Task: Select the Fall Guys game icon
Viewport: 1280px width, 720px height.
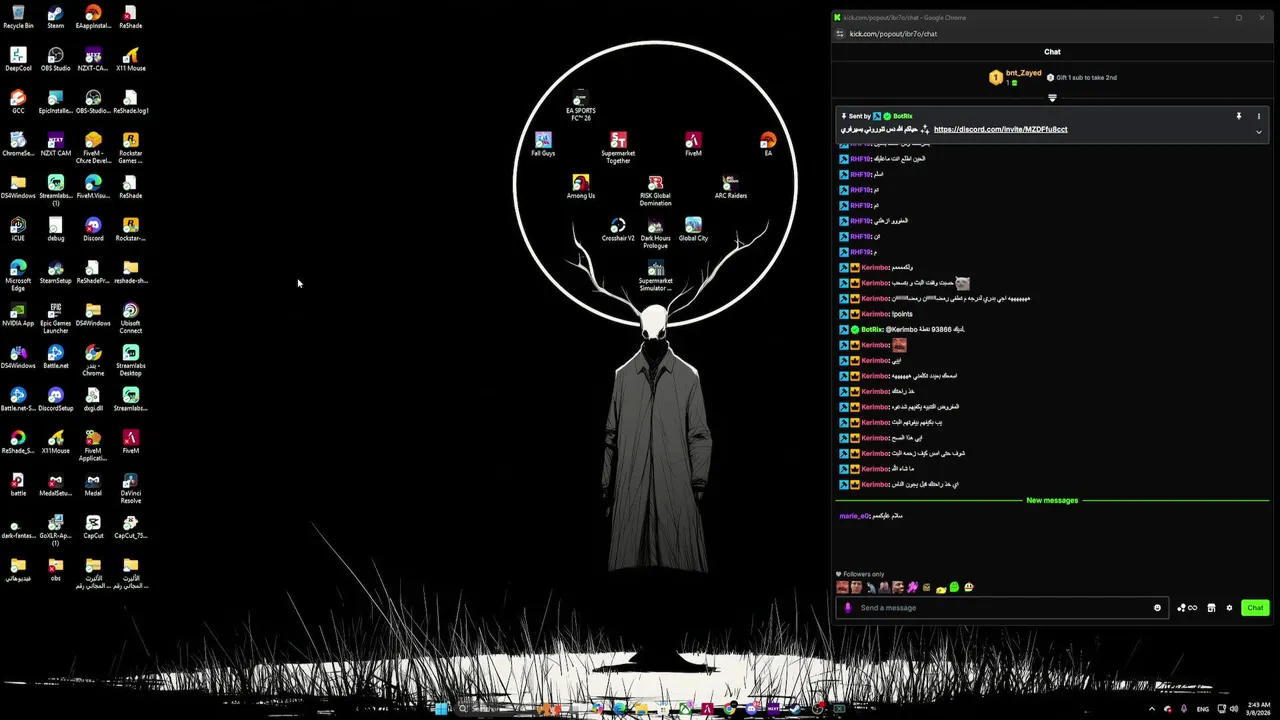Action: pyautogui.click(x=543, y=144)
